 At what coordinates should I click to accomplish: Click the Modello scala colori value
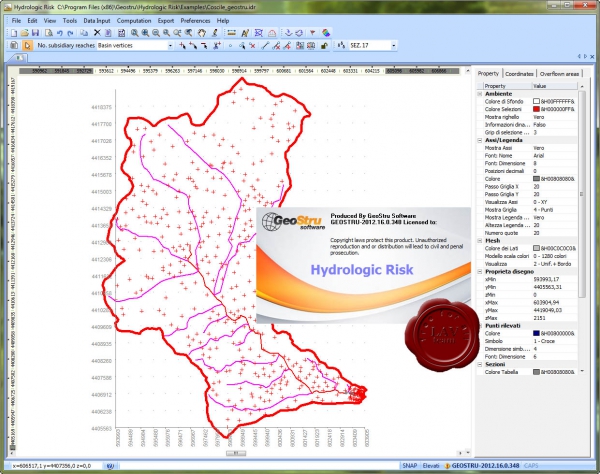pyautogui.click(x=550, y=256)
